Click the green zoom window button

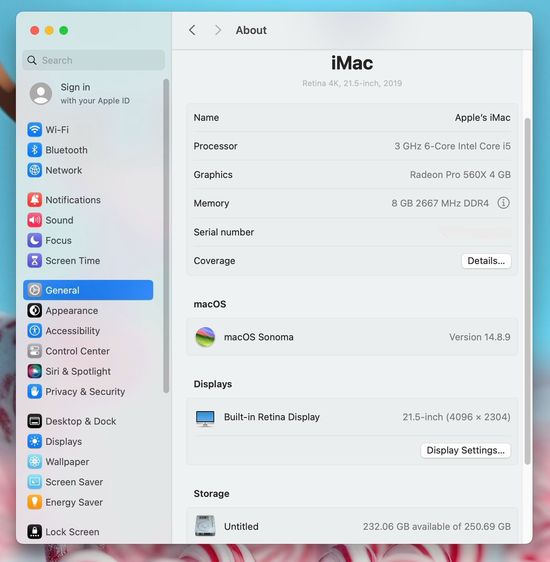(64, 30)
